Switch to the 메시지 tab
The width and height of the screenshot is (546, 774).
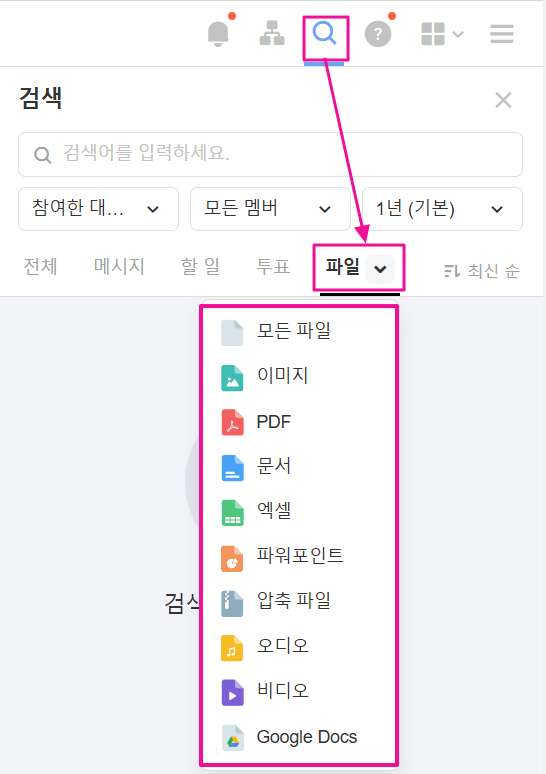[x=119, y=267]
